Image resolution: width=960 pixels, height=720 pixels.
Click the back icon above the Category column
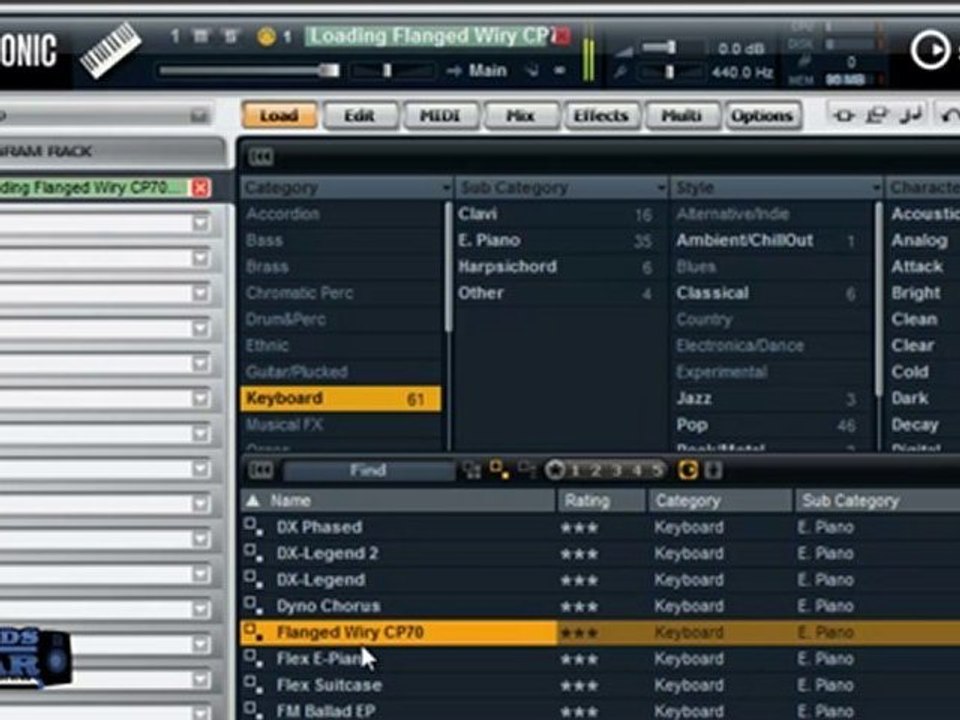click(x=261, y=157)
